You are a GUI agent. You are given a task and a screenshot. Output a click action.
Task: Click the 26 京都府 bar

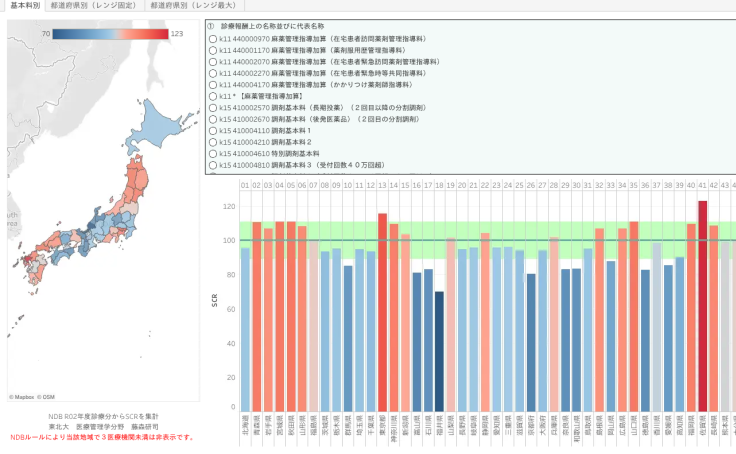coord(531,343)
